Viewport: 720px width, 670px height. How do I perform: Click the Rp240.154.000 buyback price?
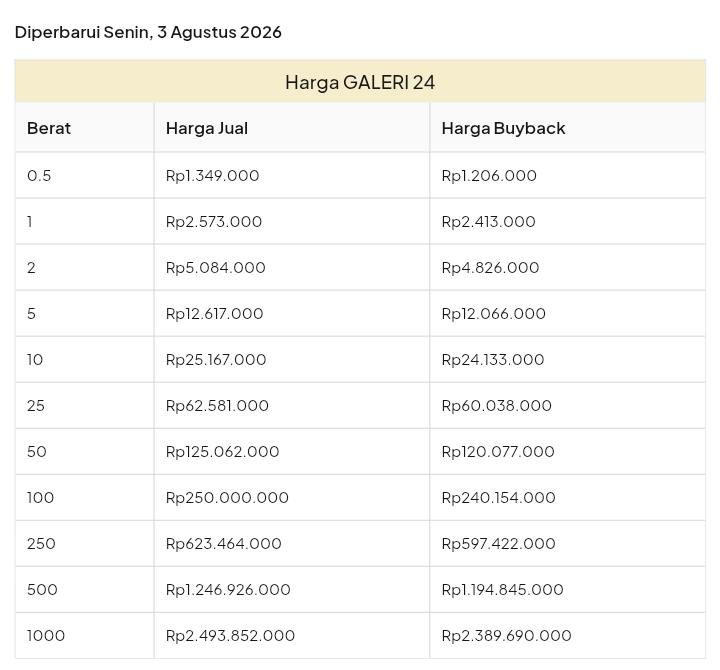pyautogui.click(x=499, y=497)
